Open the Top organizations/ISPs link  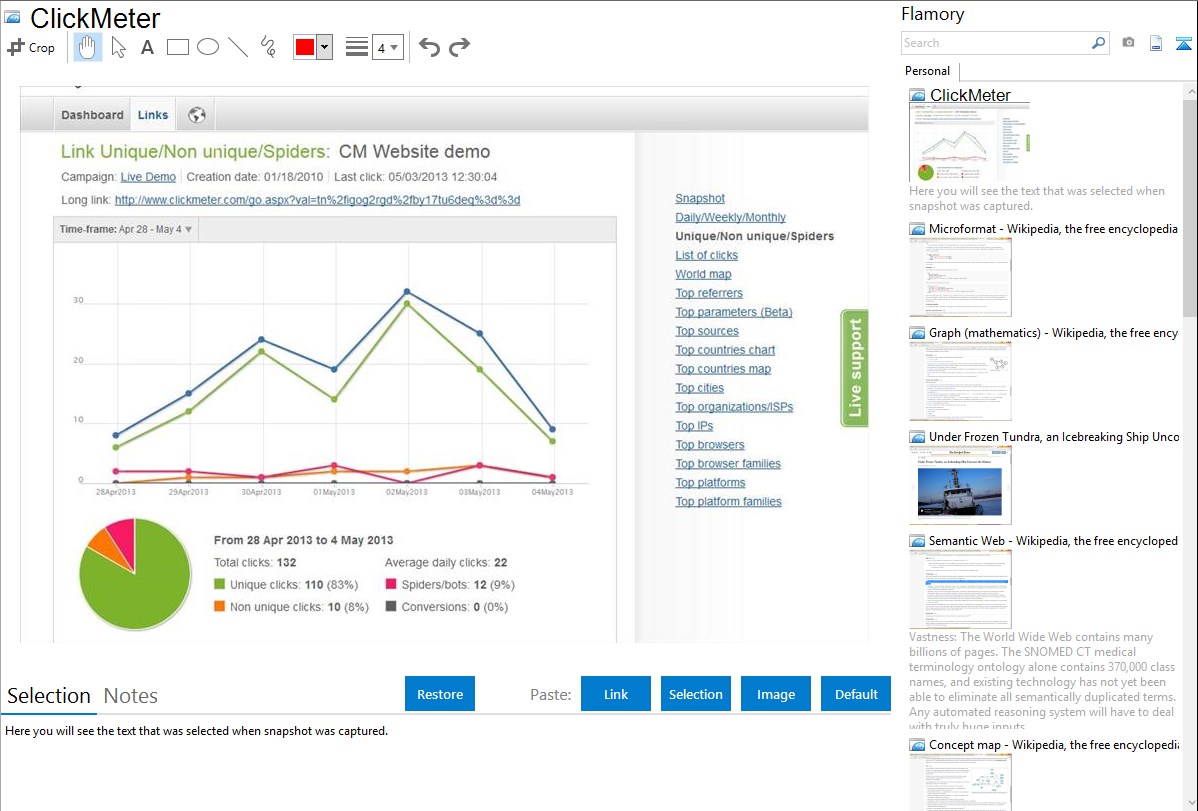point(734,407)
